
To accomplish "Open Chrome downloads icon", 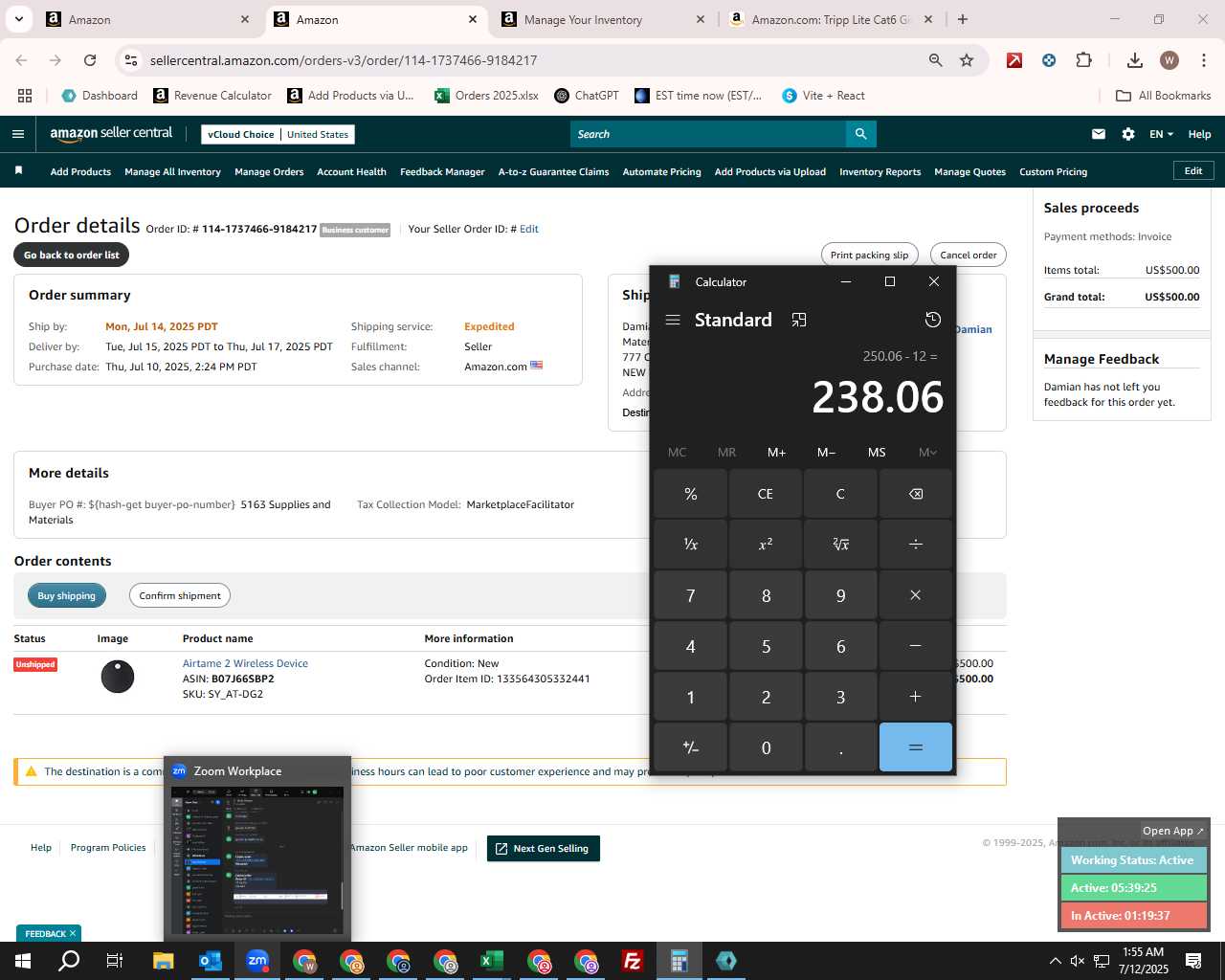I will click(1135, 60).
